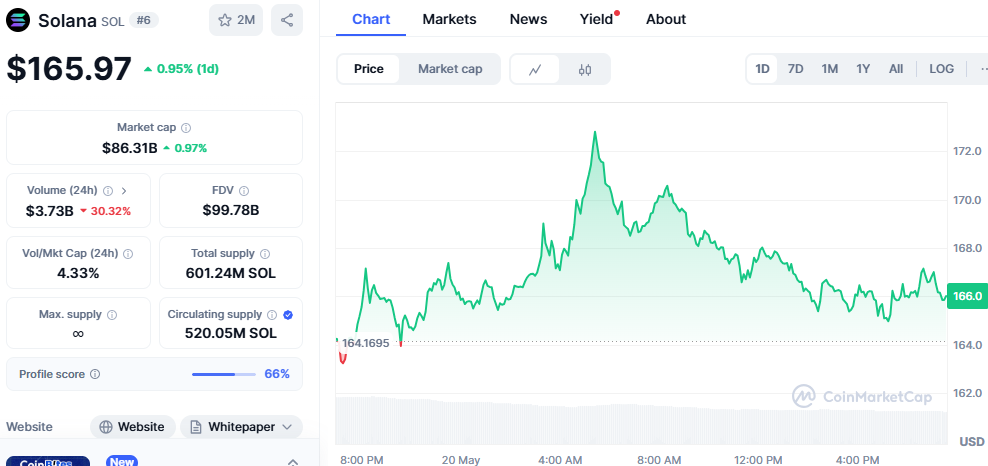Switch to candlestick chart view icon
This screenshot has height=466, width=988.
[x=585, y=69]
